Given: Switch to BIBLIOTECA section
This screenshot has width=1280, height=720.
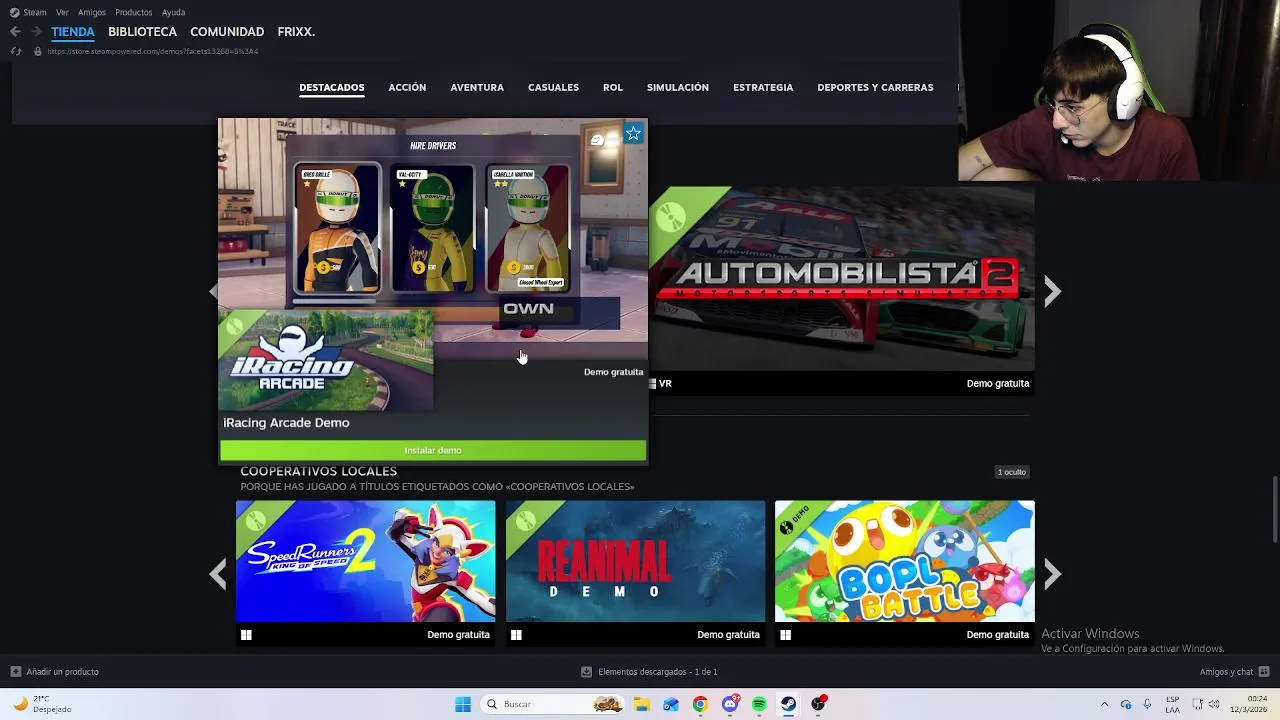Looking at the screenshot, I should click(142, 32).
